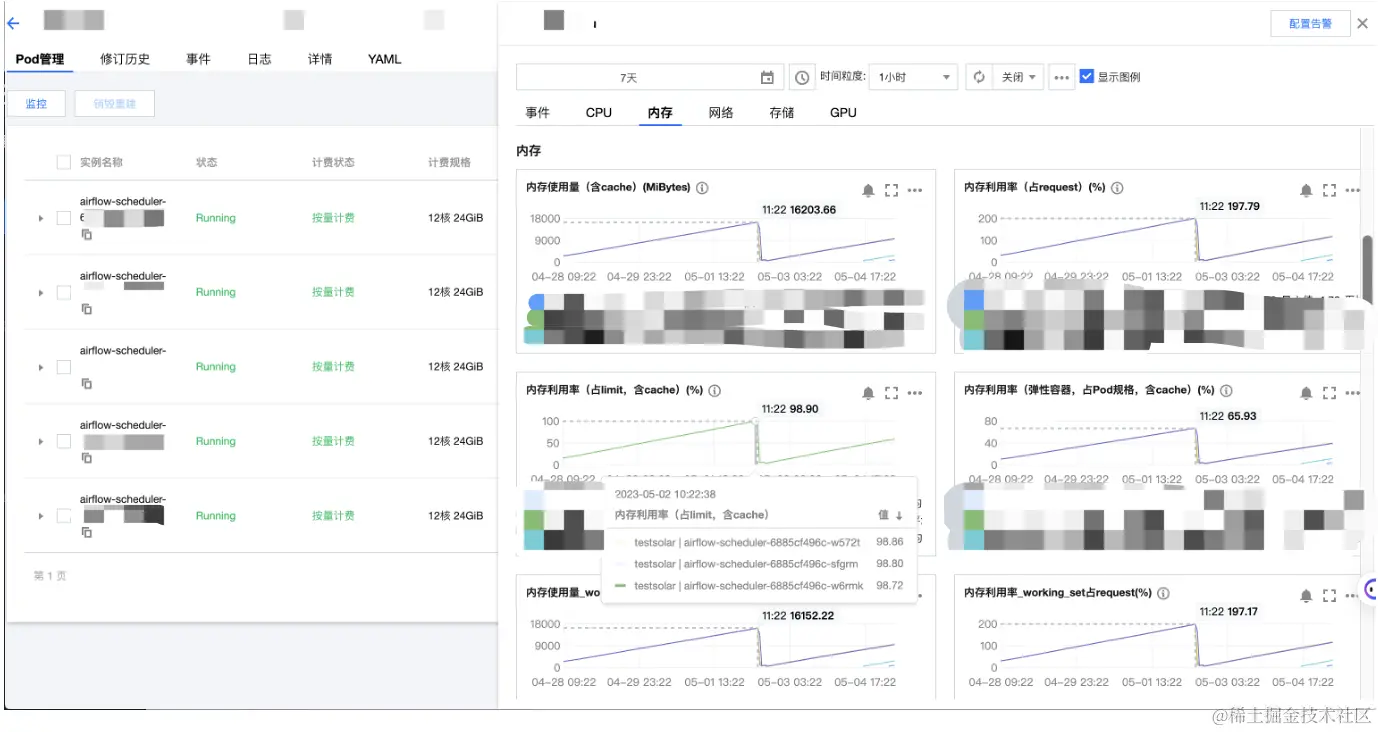Open ellipsis on 内存利用率（占limit，含cache）chart

click(x=915, y=393)
